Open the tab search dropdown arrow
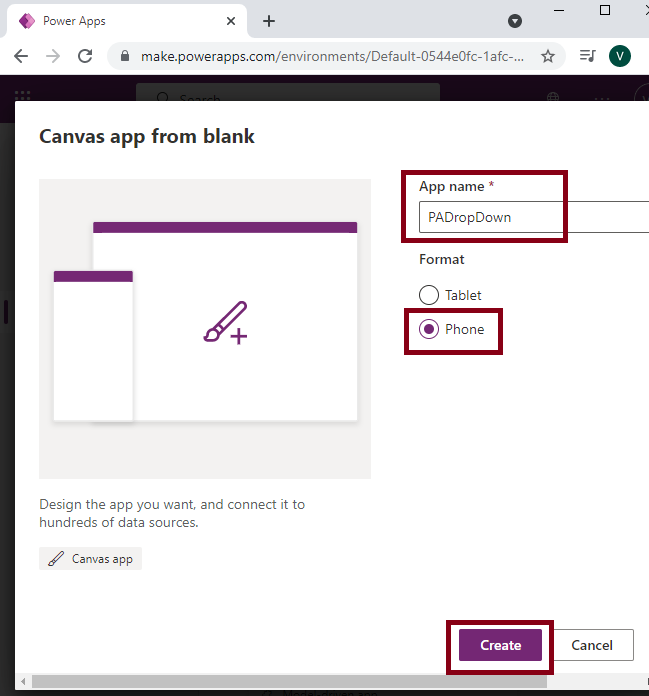This screenshot has width=649, height=696. (515, 21)
